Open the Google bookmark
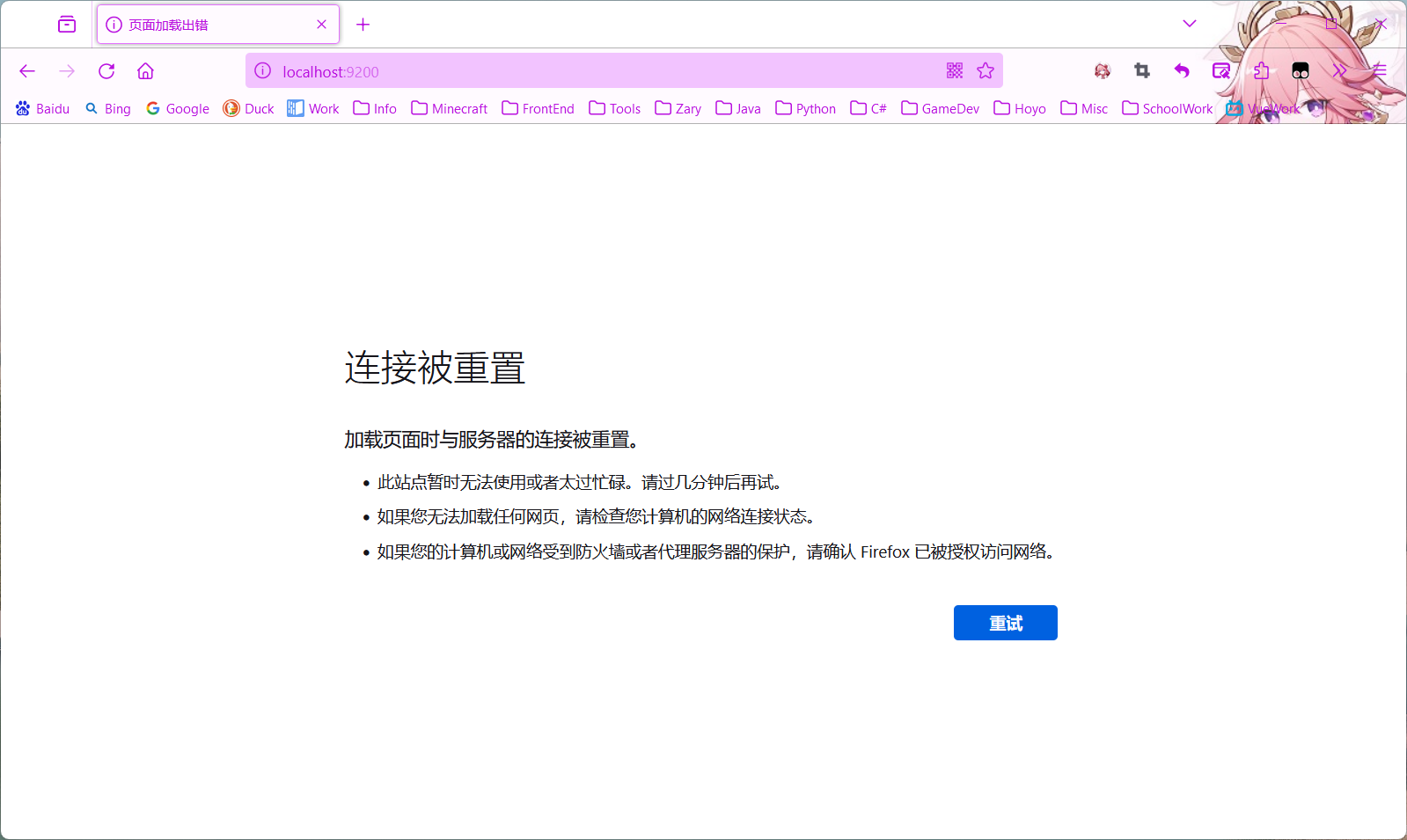 (178, 108)
